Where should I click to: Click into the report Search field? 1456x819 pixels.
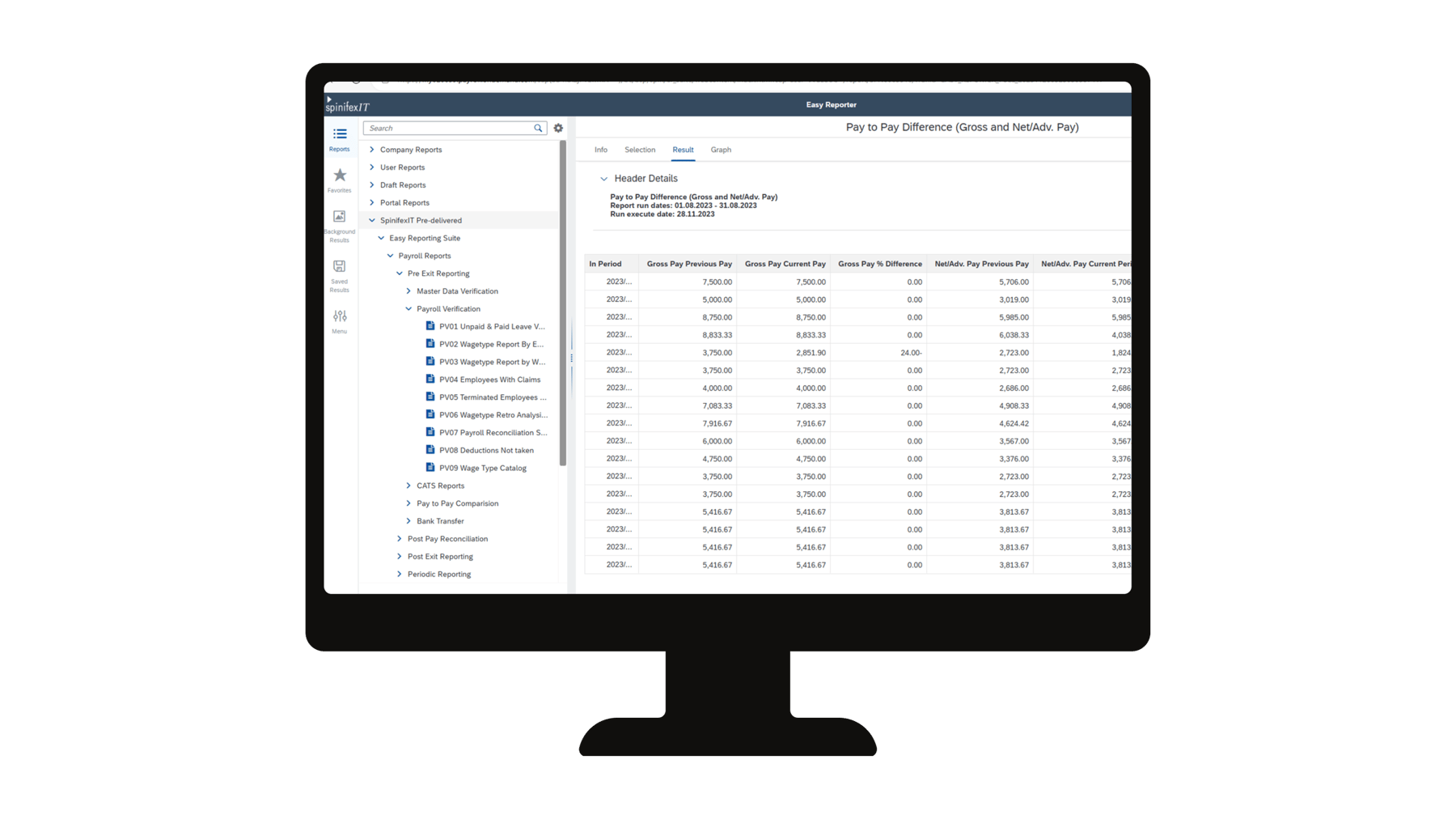(449, 129)
